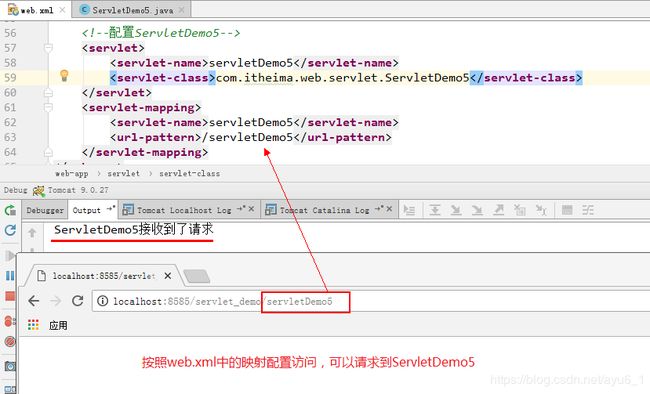Click com.itheima.web.servlet.ServletDemo5 class name text

pos(342,78)
